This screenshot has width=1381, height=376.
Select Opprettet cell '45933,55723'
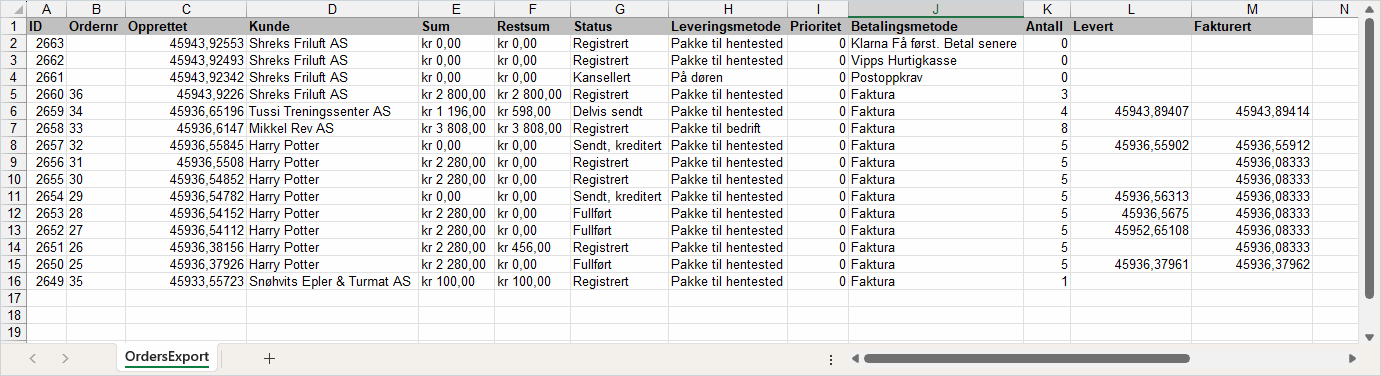[x=186, y=281]
